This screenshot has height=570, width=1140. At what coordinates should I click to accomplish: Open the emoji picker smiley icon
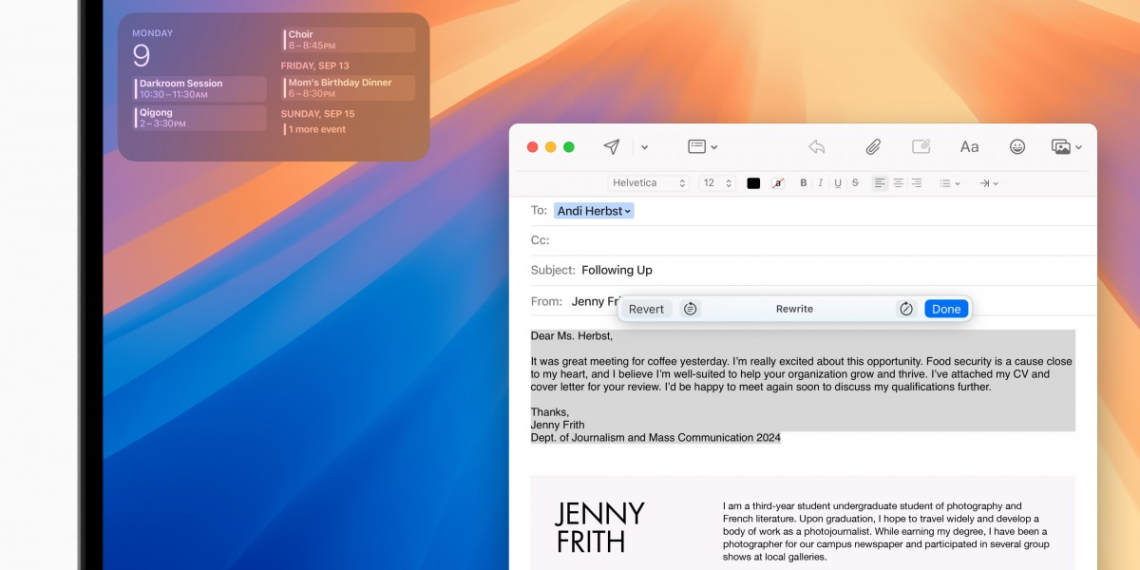[1017, 147]
